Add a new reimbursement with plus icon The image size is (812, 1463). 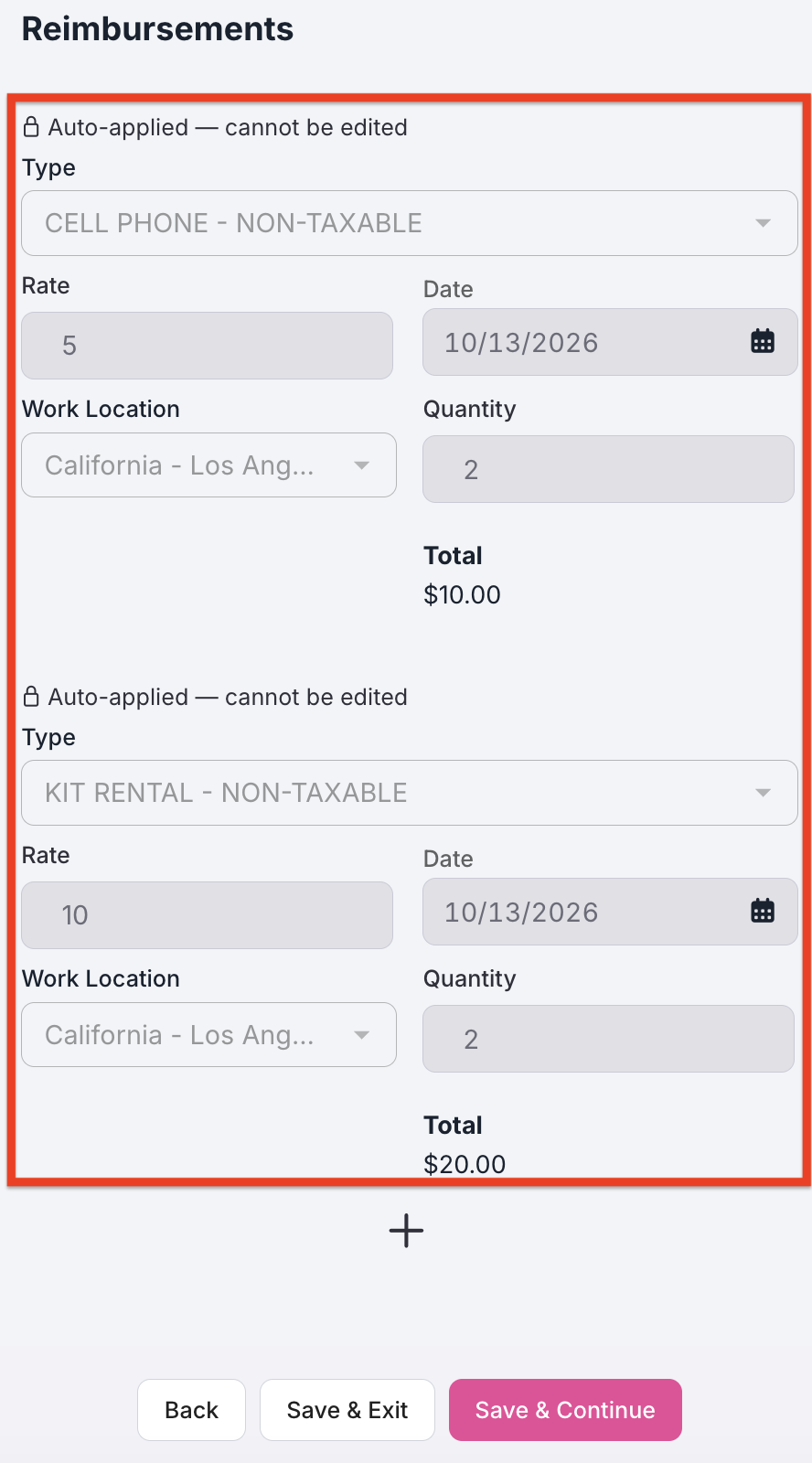coord(406,1231)
